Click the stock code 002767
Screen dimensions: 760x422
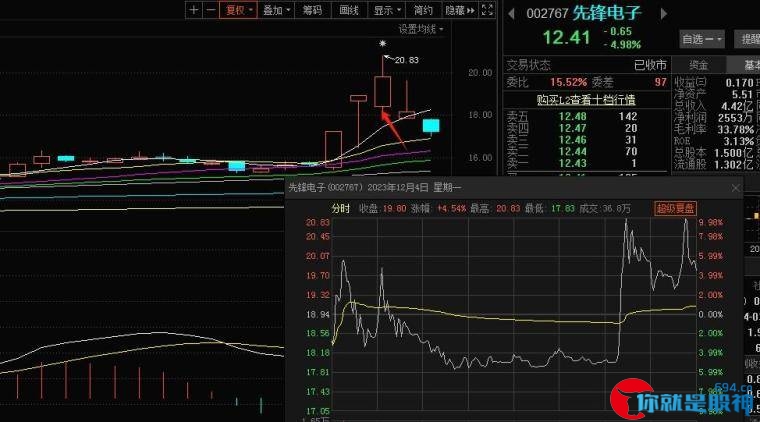(547, 14)
